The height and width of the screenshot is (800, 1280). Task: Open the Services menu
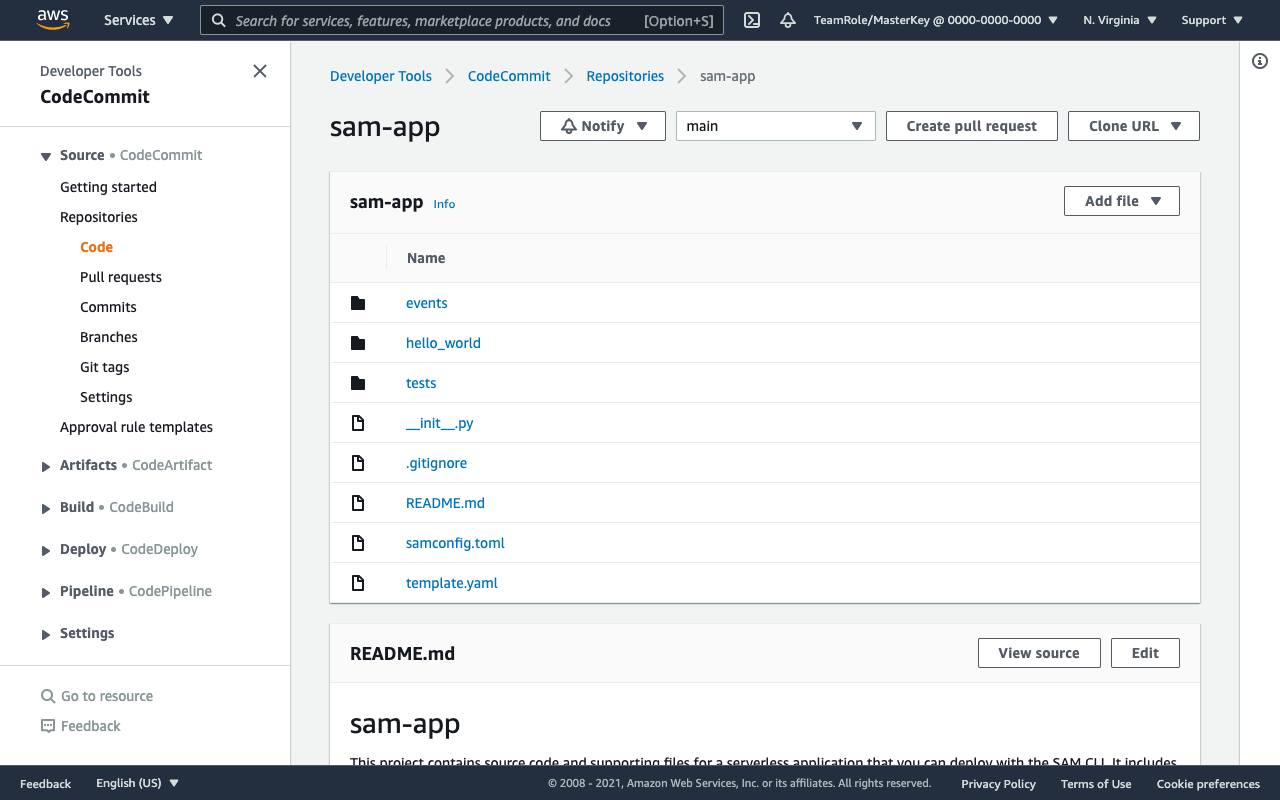pyautogui.click(x=138, y=20)
